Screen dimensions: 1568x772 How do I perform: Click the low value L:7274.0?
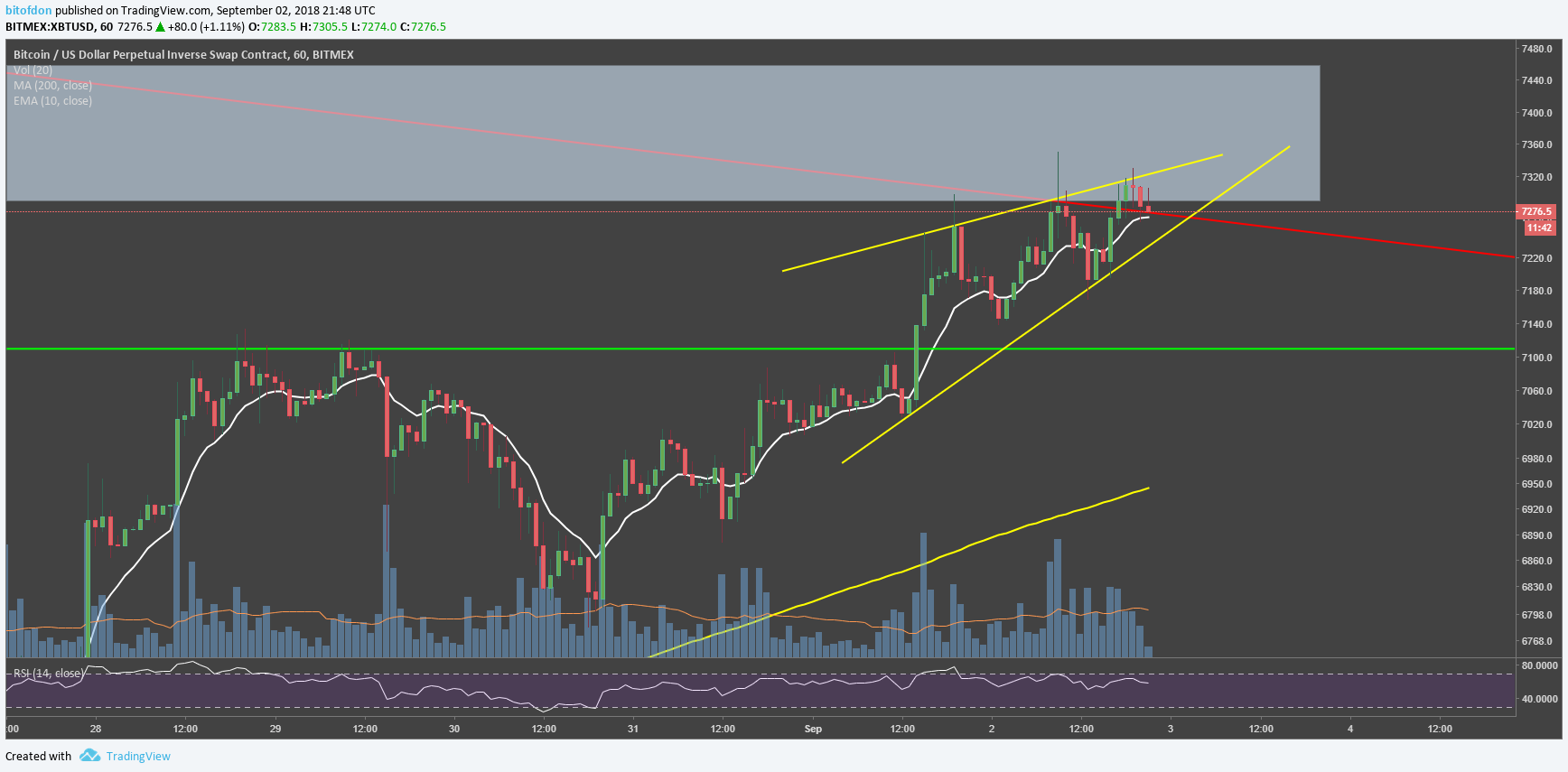(374, 27)
